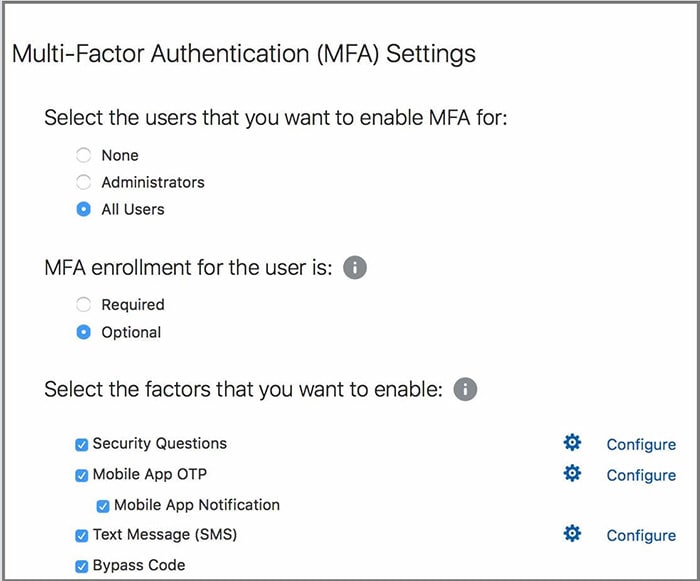Select the All Users radio button
Viewport: 700px width, 581px height.
(84, 210)
